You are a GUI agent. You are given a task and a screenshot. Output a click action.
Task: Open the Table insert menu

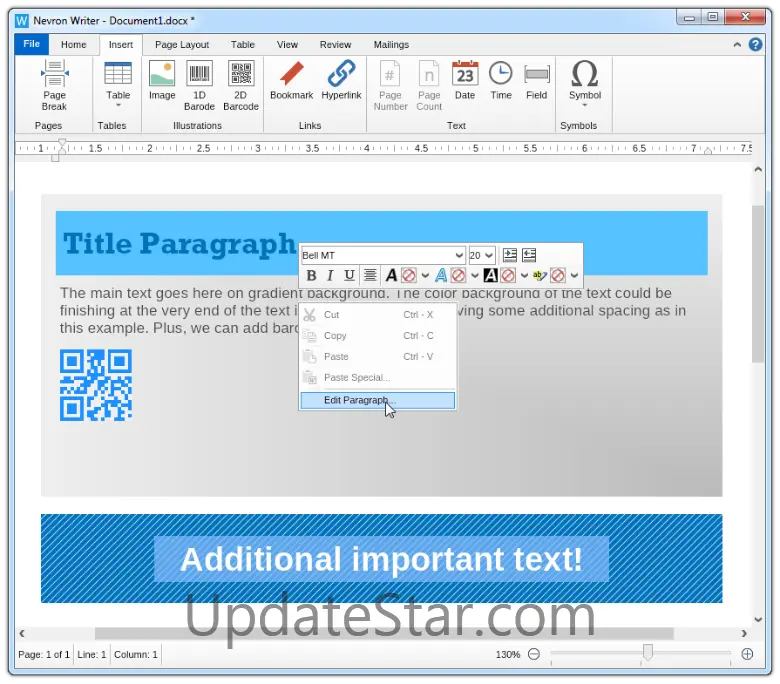(x=118, y=85)
